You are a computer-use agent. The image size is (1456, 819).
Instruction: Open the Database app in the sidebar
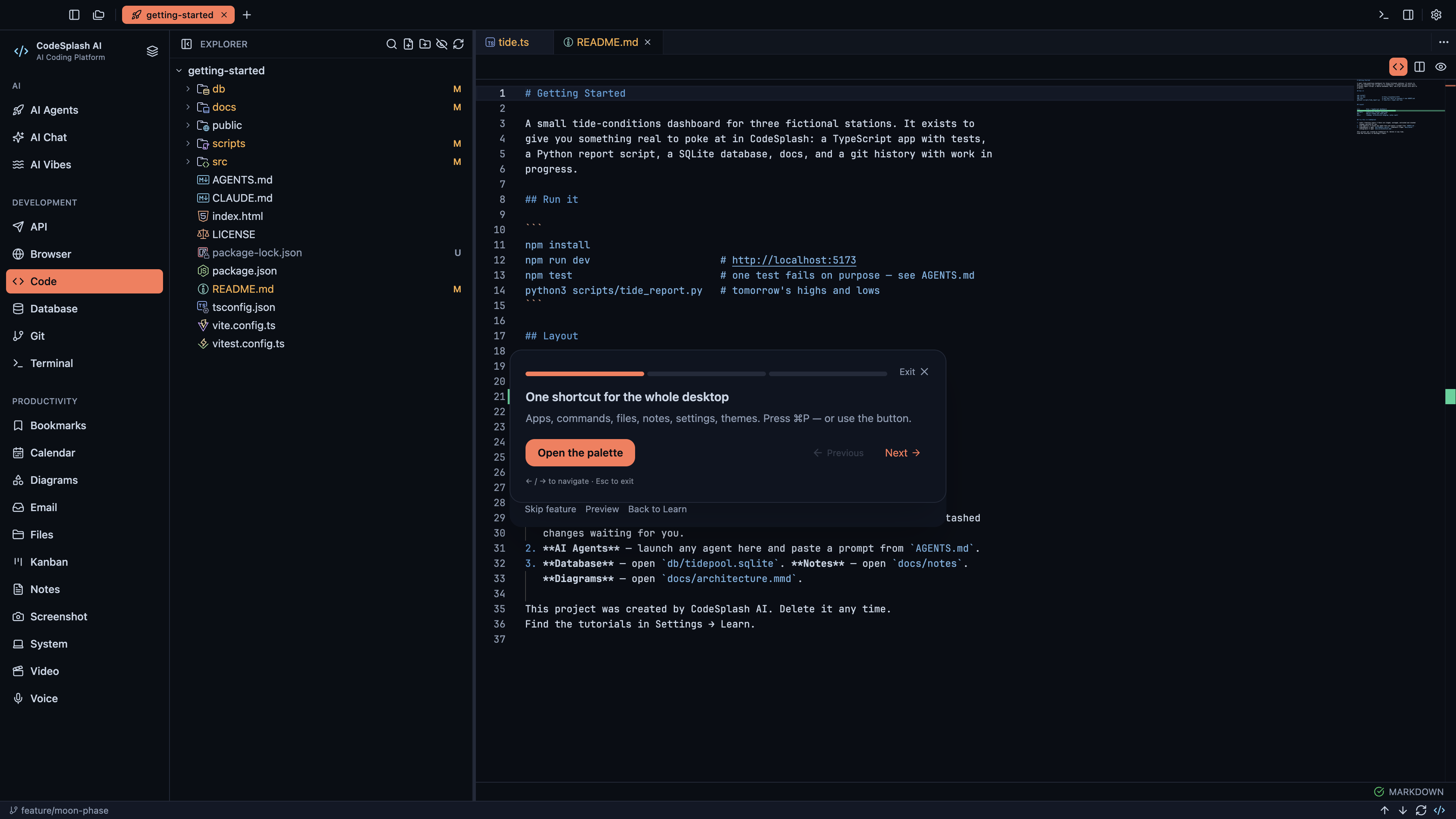(x=85, y=309)
